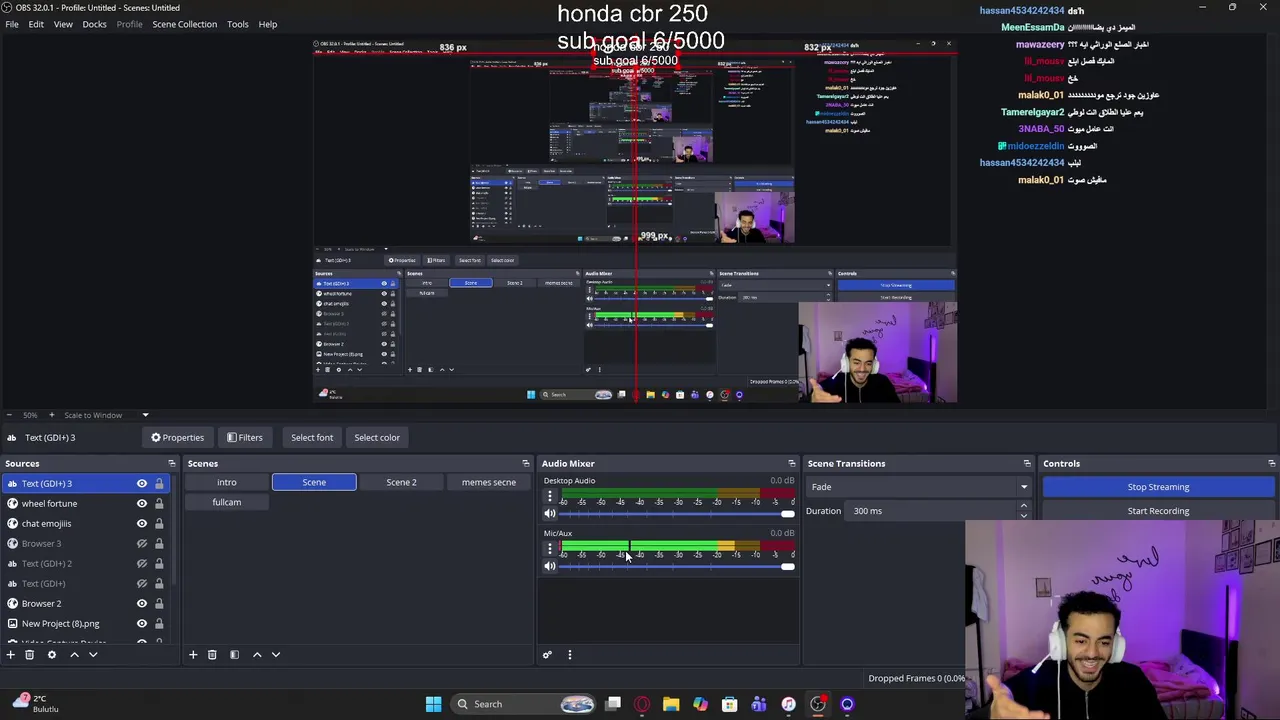Screen dimensions: 1280x720
Task: Move selected source down
Action: coord(93,655)
